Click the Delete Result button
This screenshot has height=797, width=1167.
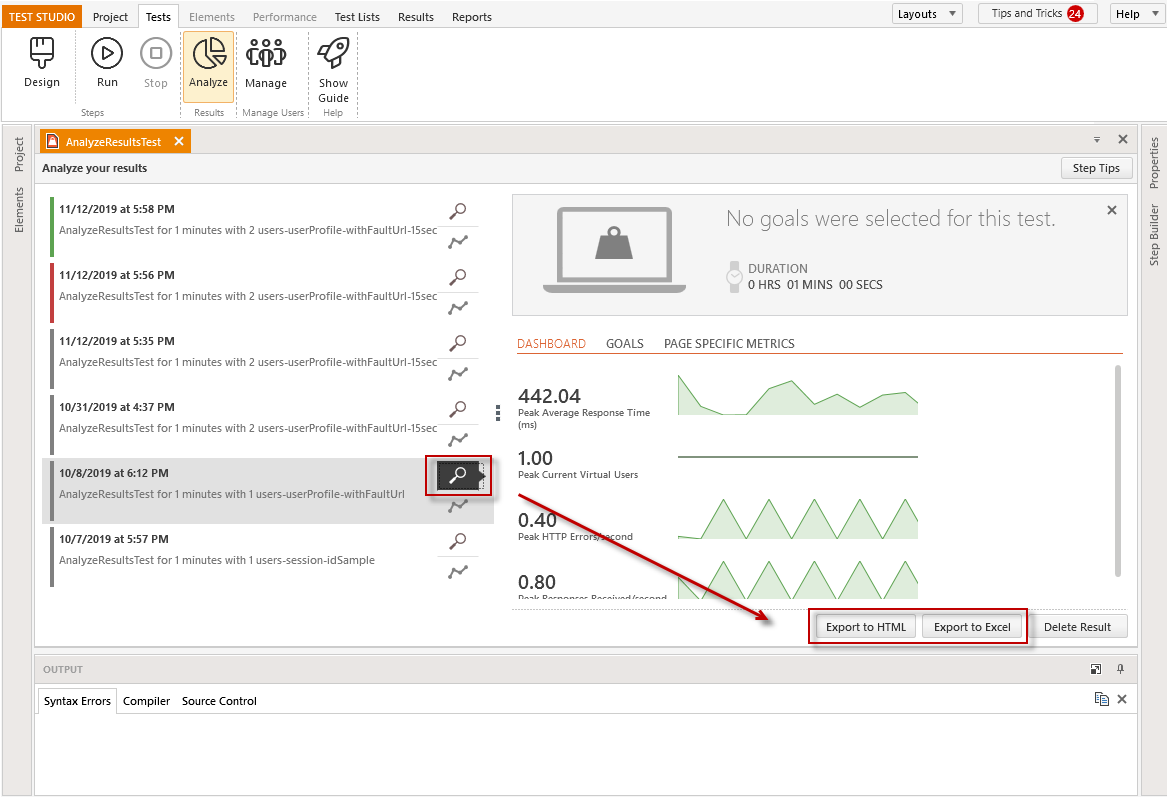click(x=1077, y=627)
